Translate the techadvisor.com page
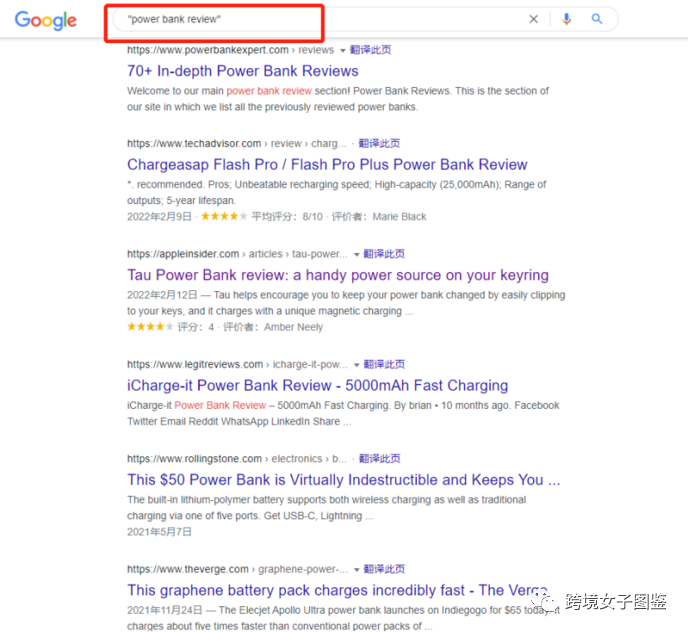This screenshot has height=632, width=688. click(x=379, y=144)
